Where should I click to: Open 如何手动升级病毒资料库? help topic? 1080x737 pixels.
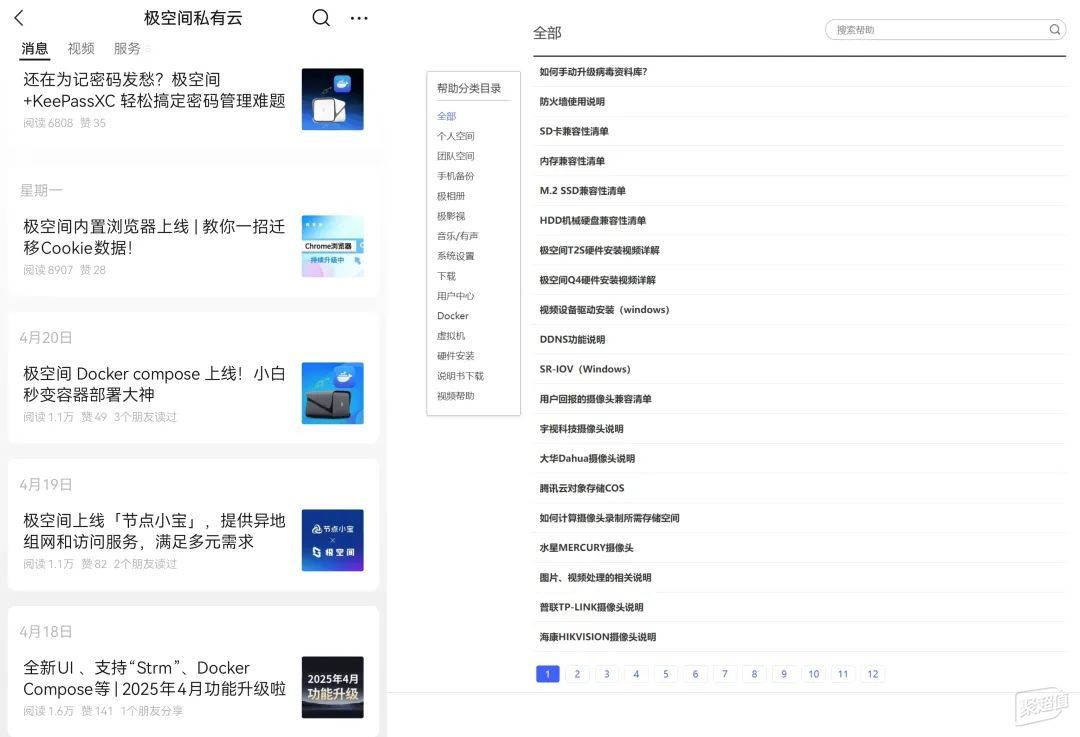593,72
